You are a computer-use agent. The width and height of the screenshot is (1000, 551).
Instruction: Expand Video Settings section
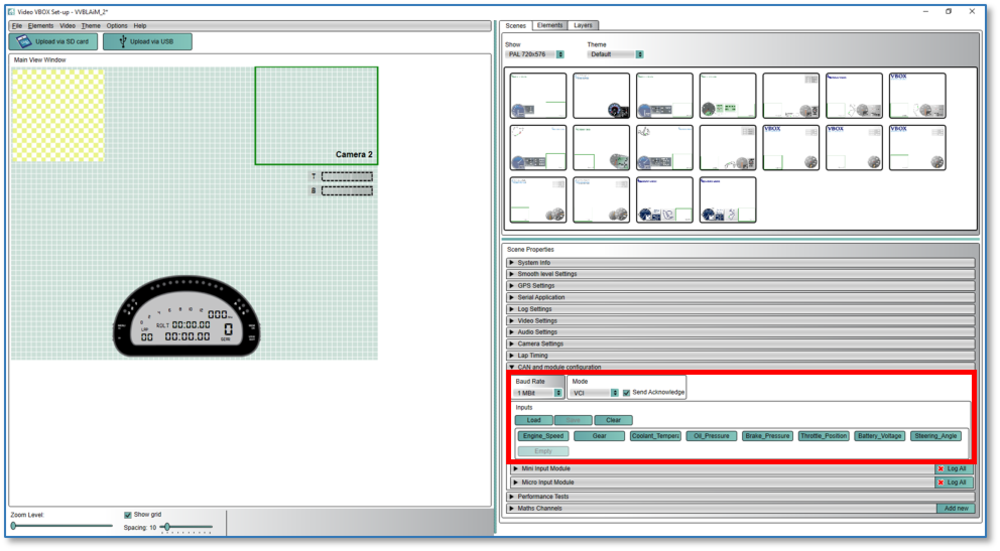(x=741, y=321)
